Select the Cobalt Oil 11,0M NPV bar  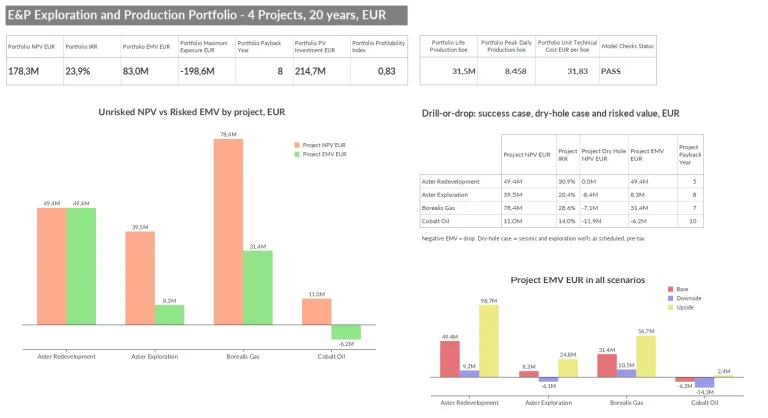(316, 312)
